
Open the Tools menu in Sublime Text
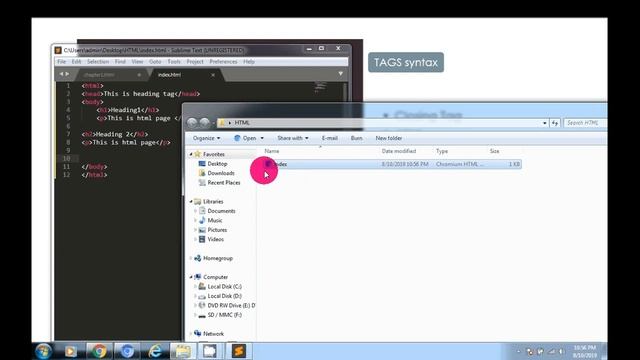(174, 62)
